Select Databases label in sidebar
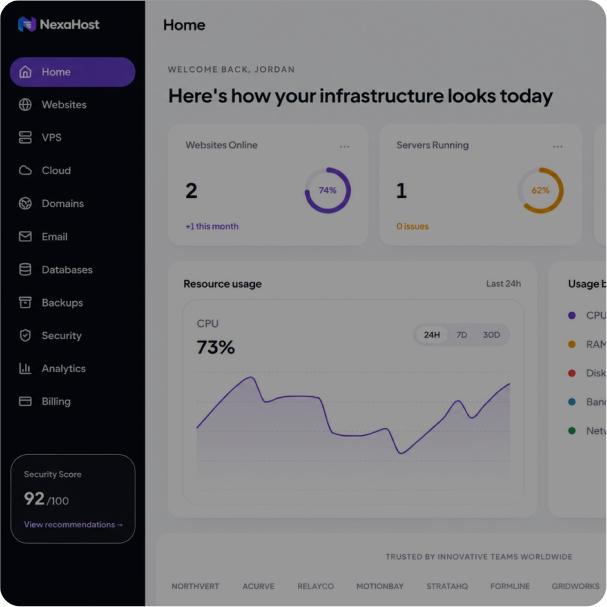Viewport: 607px width, 607px height. tap(67, 269)
